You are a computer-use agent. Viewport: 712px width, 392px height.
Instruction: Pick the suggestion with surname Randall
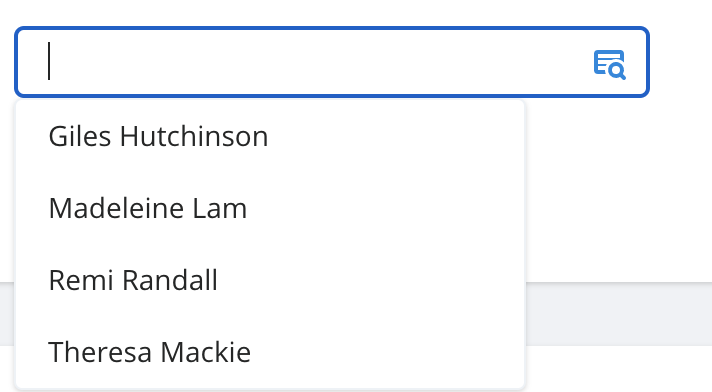point(270,280)
